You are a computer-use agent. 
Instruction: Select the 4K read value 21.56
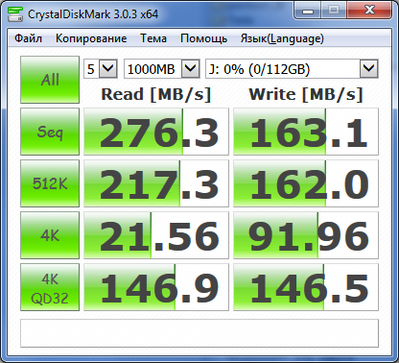point(156,235)
